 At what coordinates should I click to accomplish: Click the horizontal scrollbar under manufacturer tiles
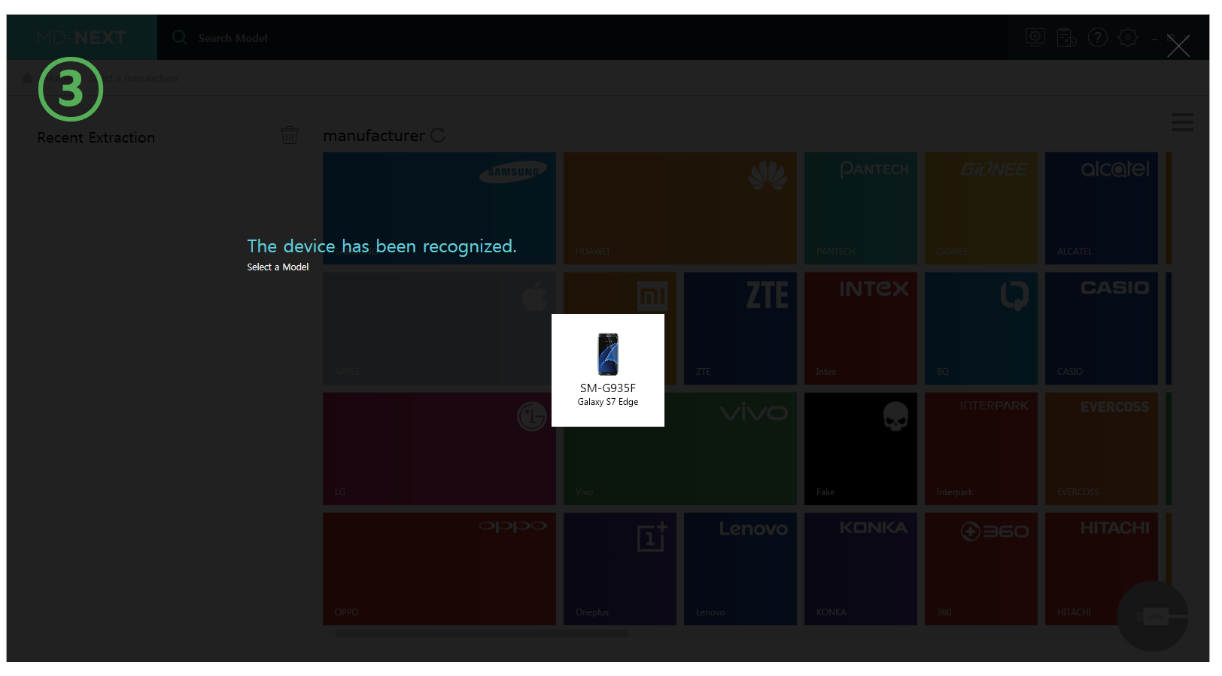[x=482, y=633]
